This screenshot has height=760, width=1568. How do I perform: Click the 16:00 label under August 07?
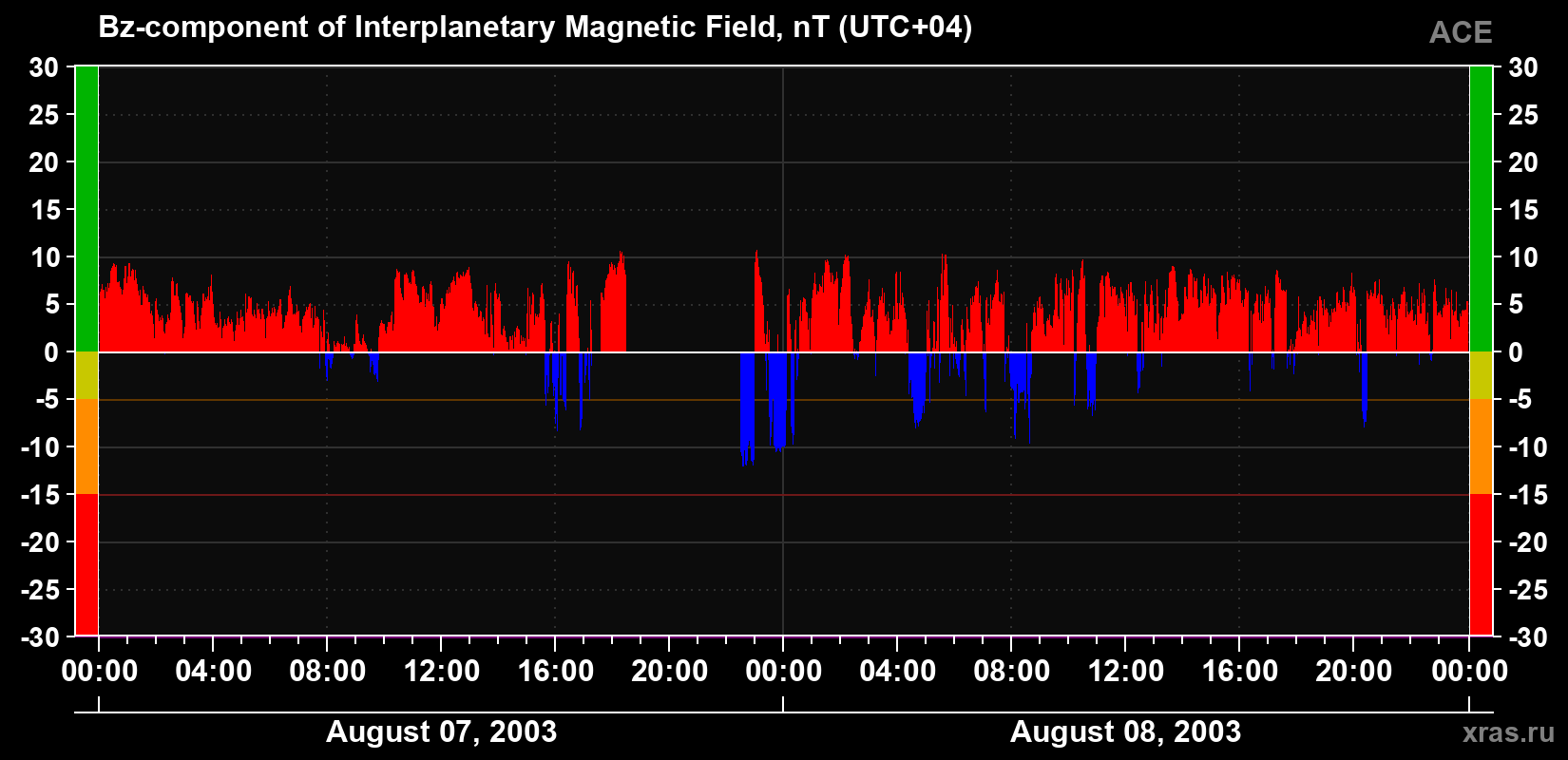pyautogui.click(x=556, y=672)
